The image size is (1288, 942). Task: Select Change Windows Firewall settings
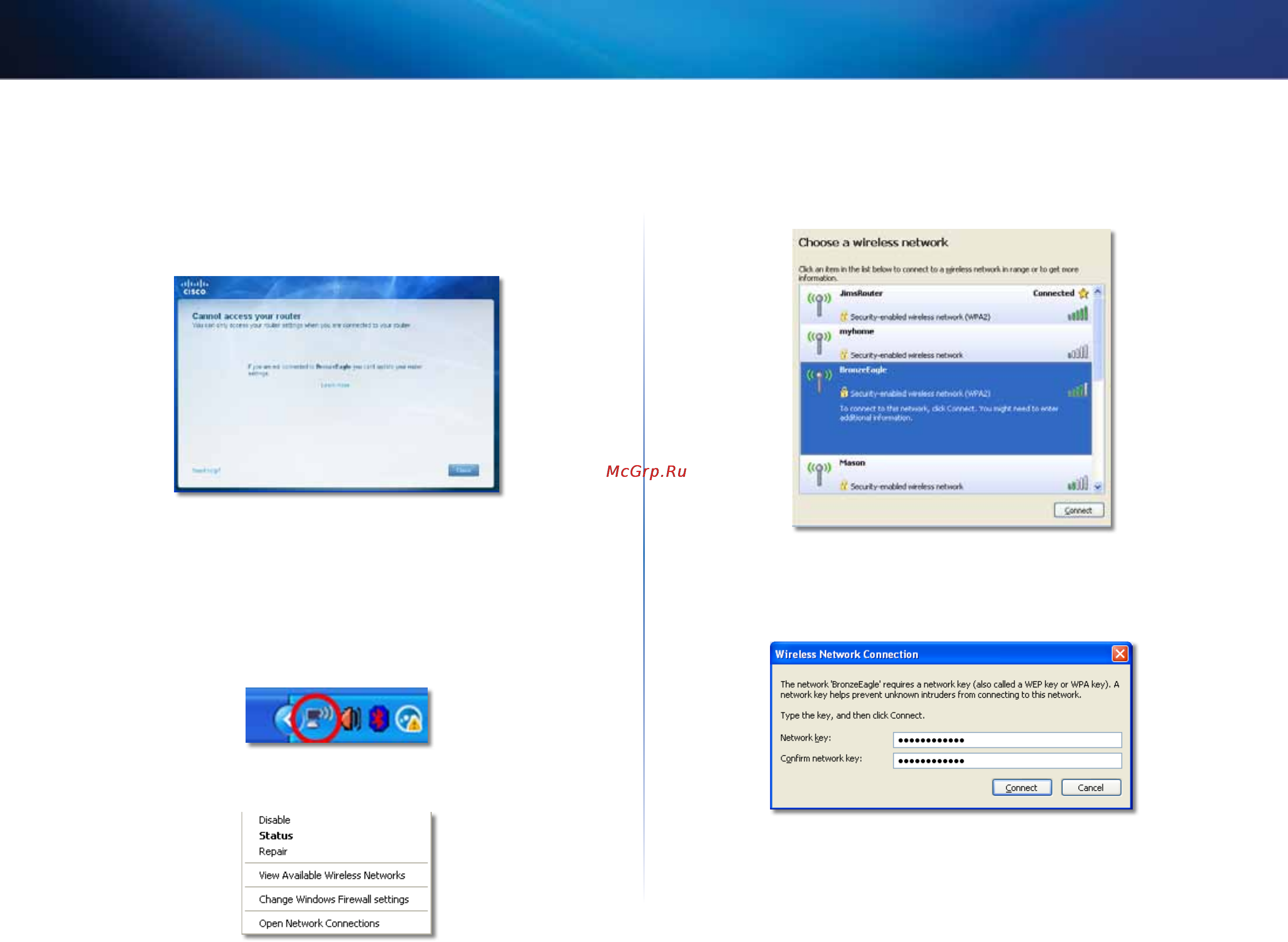pos(333,899)
